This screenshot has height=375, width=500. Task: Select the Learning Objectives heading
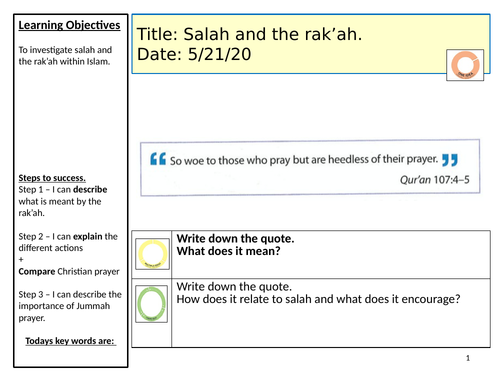[x=69, y=25]
